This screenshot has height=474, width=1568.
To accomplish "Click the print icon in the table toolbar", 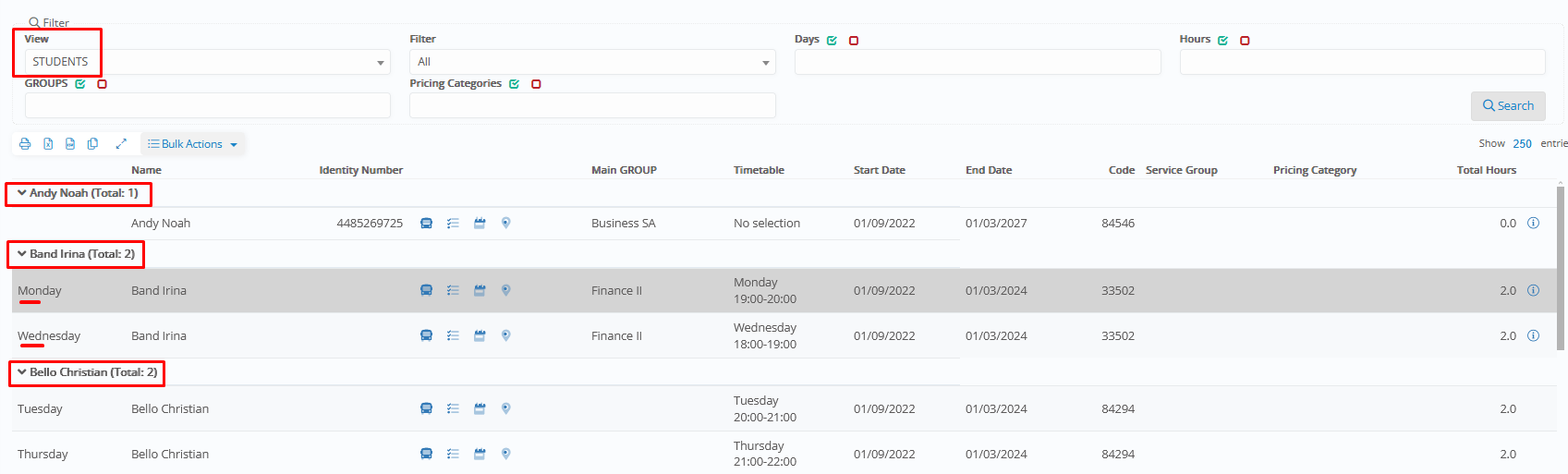I will tap(25, 144).
